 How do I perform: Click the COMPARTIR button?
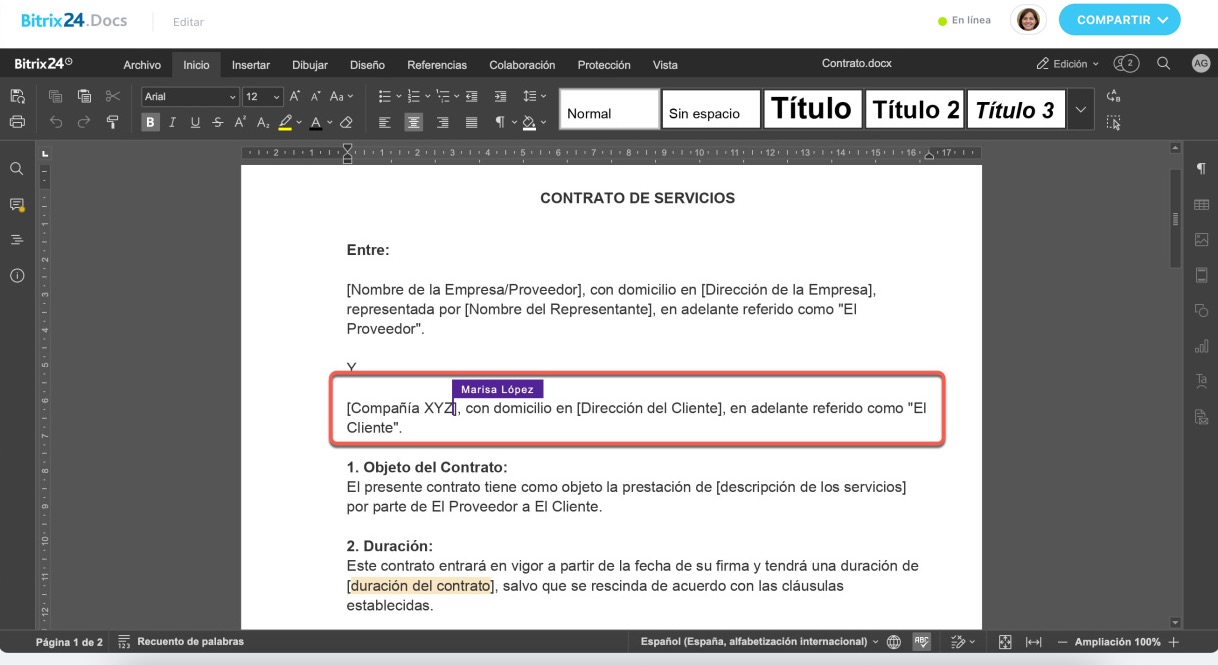[x=1119, y=20]
